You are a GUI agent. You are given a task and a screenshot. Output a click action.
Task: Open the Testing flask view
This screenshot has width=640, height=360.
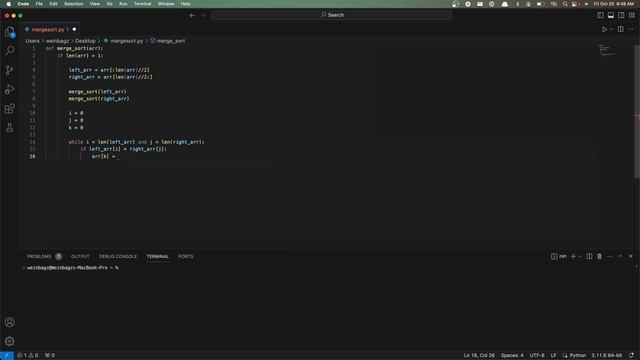tap(9, 128)
